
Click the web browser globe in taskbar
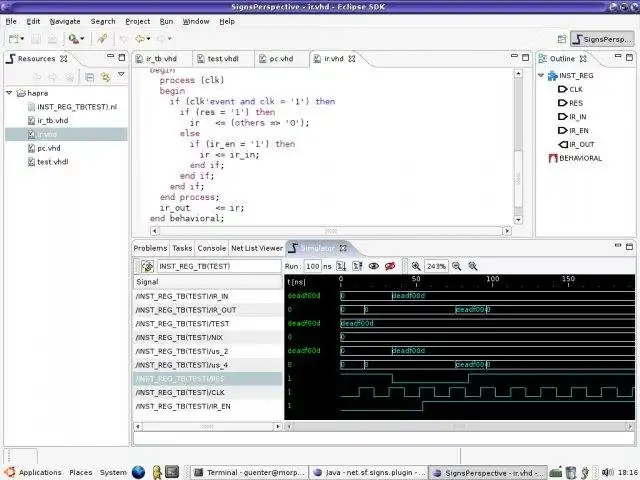point(138,472)
